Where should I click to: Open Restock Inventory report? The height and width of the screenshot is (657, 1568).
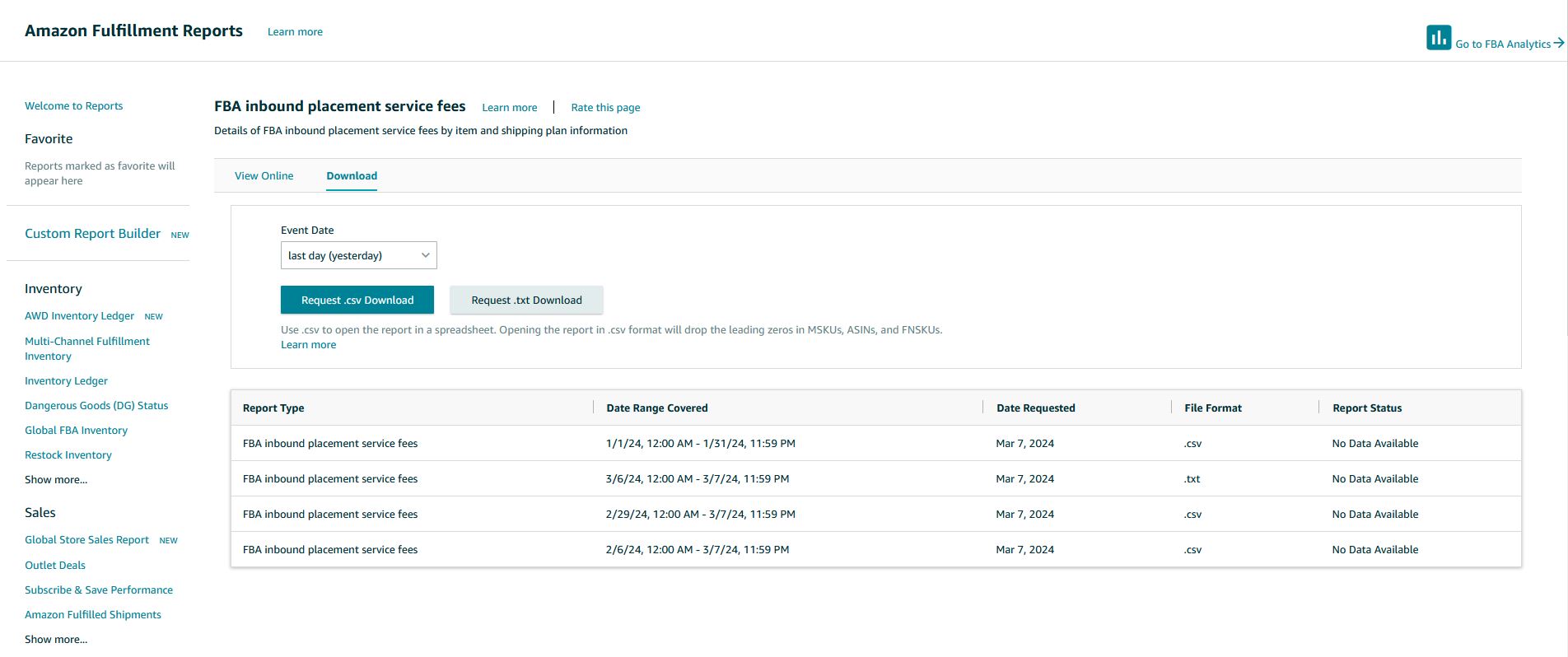68,455
